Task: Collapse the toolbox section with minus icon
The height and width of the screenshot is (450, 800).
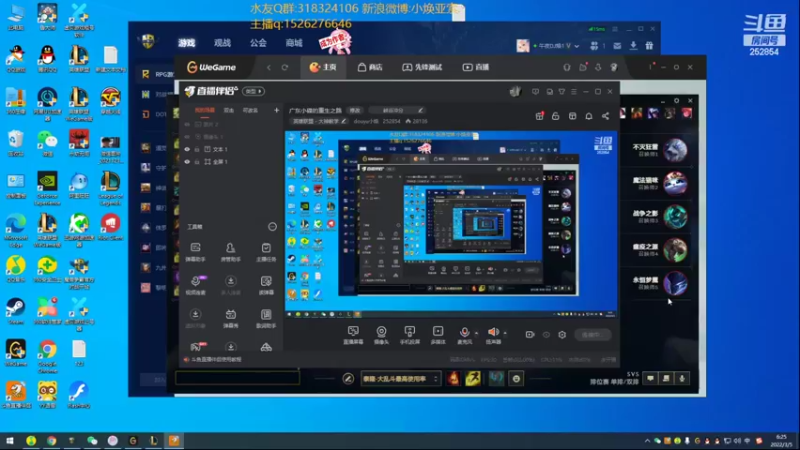Action: [272, 227]
